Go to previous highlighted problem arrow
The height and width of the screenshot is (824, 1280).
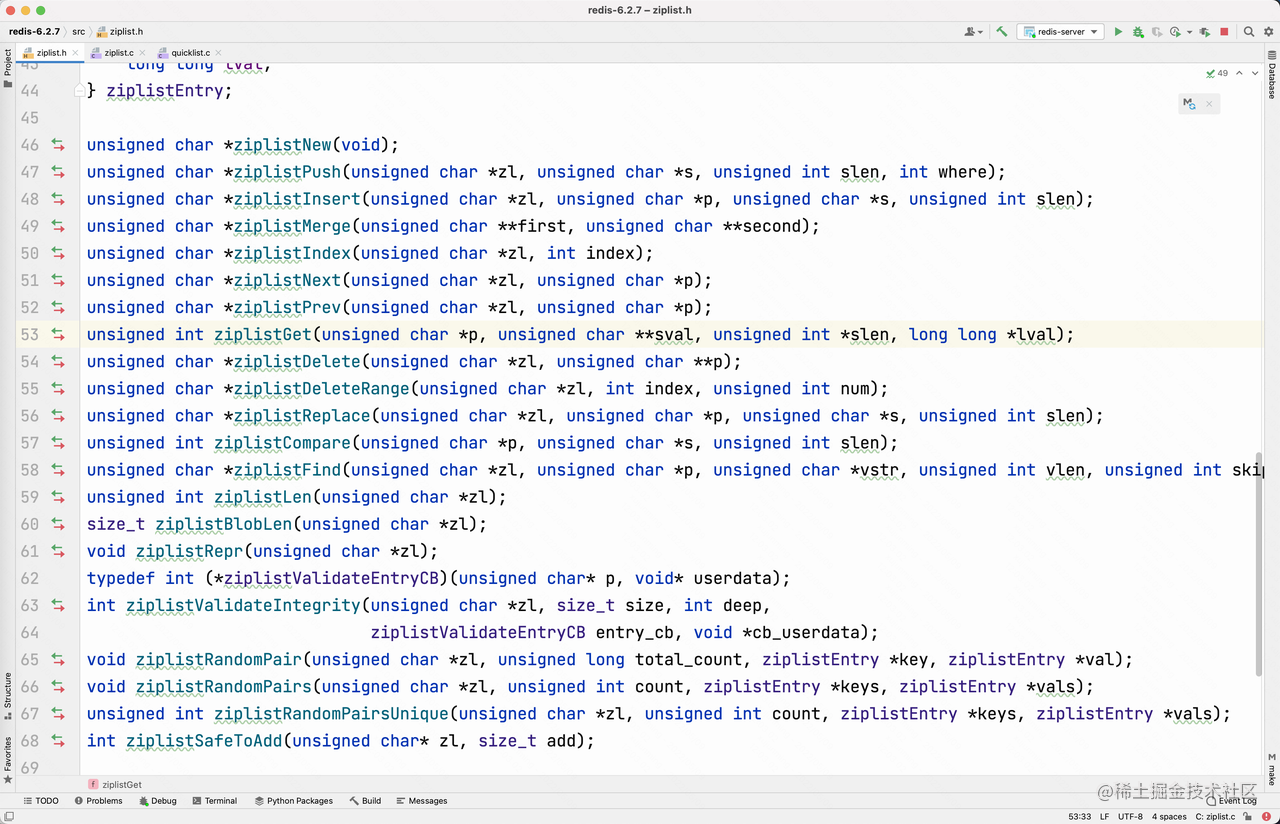1240,73
